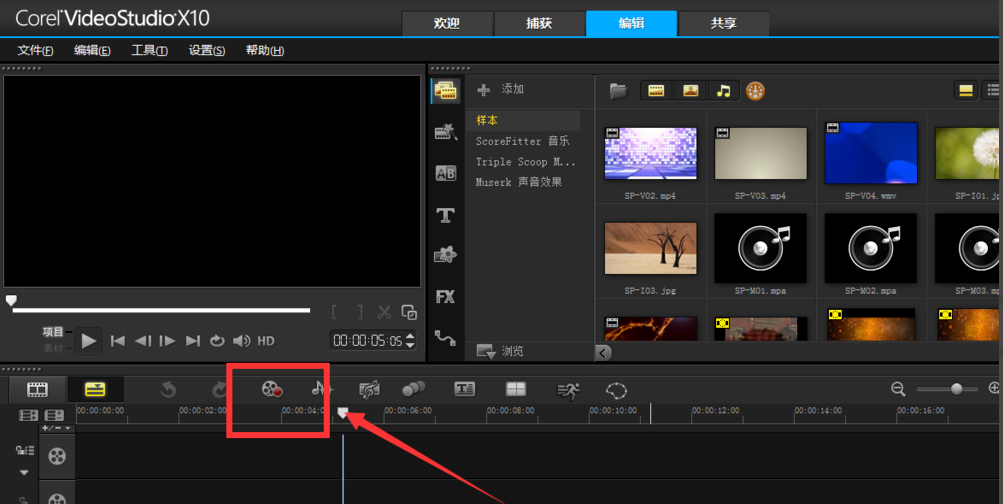Toggle photo files visibility in library
The height and width of the screenshot is (504, 1003).
690,91
